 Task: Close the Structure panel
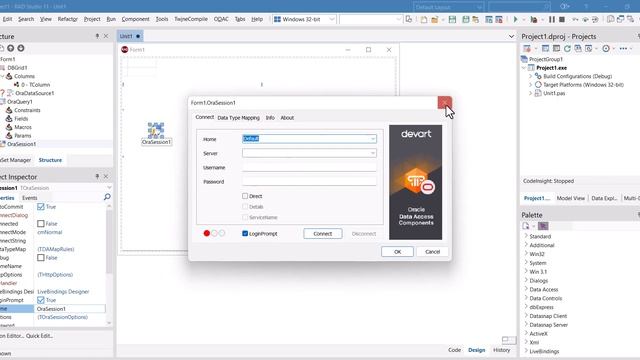click(106, 36)
